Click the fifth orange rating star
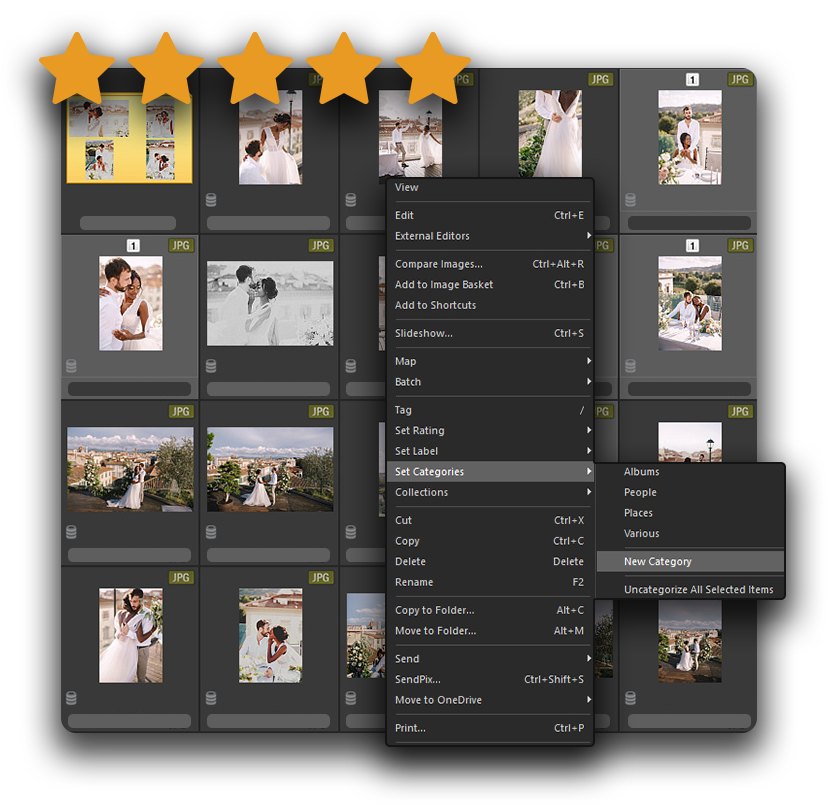Image resolution: width=828 pixels, height=805 pixels. point(433,68)
